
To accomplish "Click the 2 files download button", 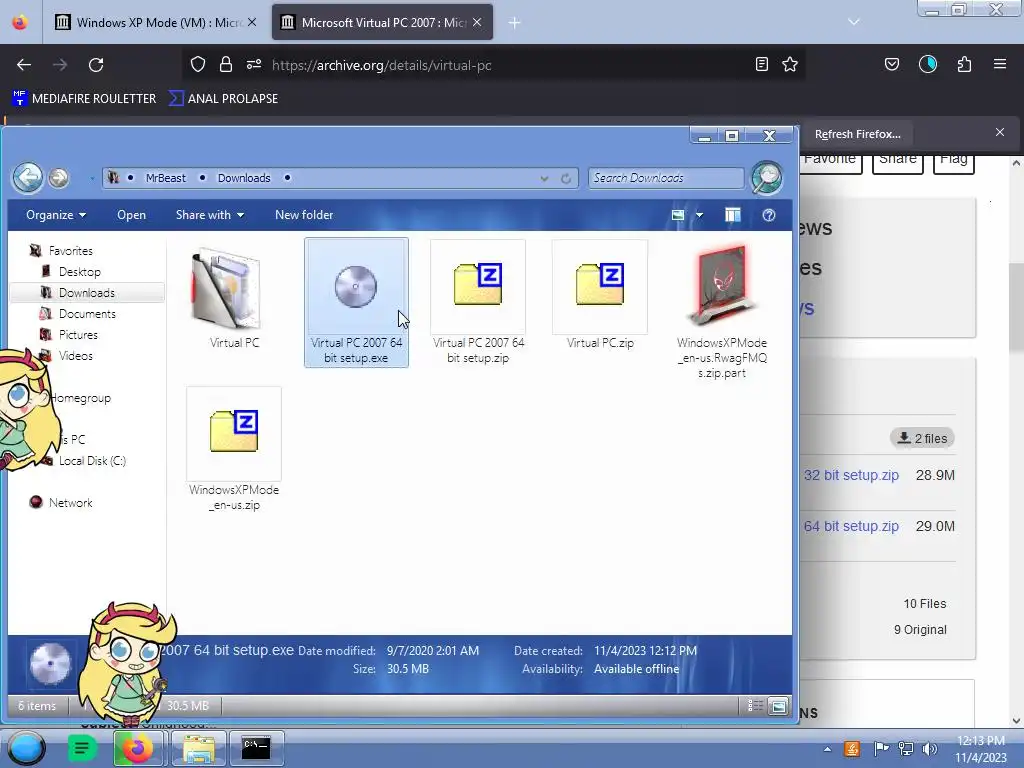I will (922, 438).
